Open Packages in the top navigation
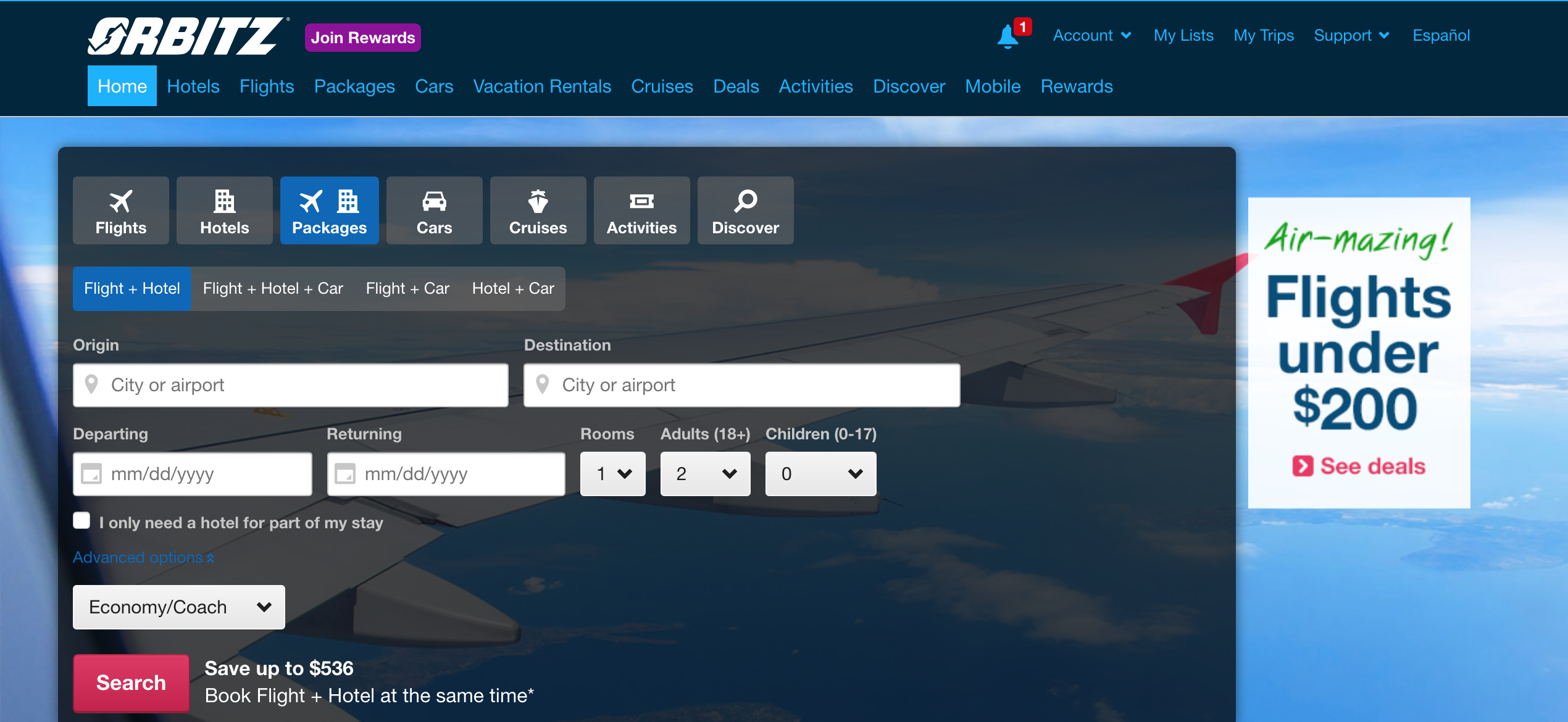Viewport: 1568px width, 722px height. (x=354, y=86)
